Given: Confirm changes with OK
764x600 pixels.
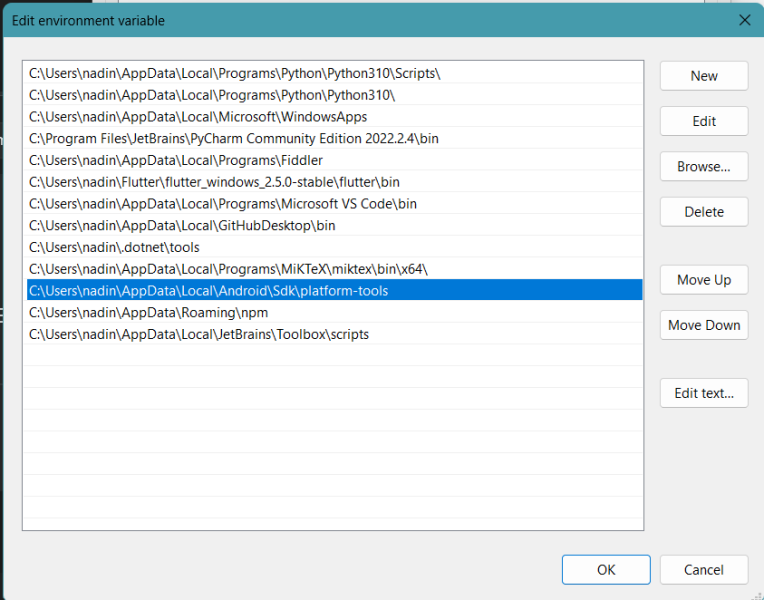Looking at the screenshot, I should tap(606, 570).
